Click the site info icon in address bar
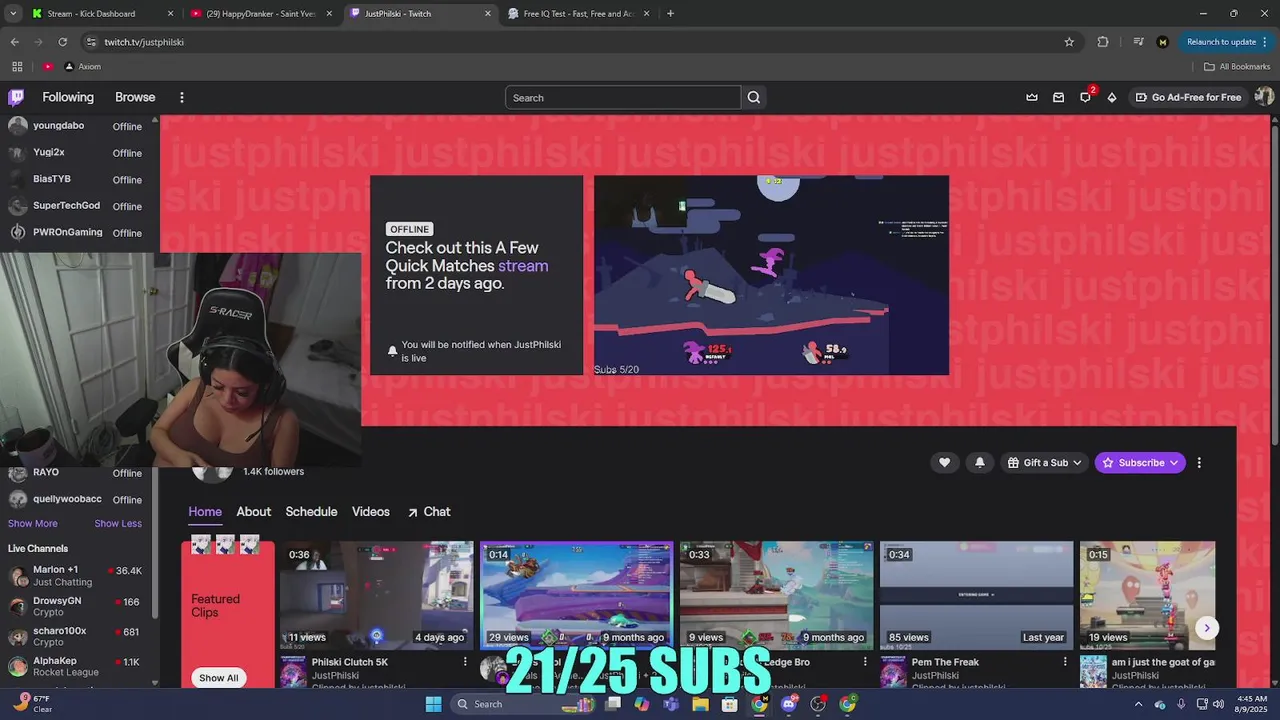1280x720 pixels. point(91,42)
